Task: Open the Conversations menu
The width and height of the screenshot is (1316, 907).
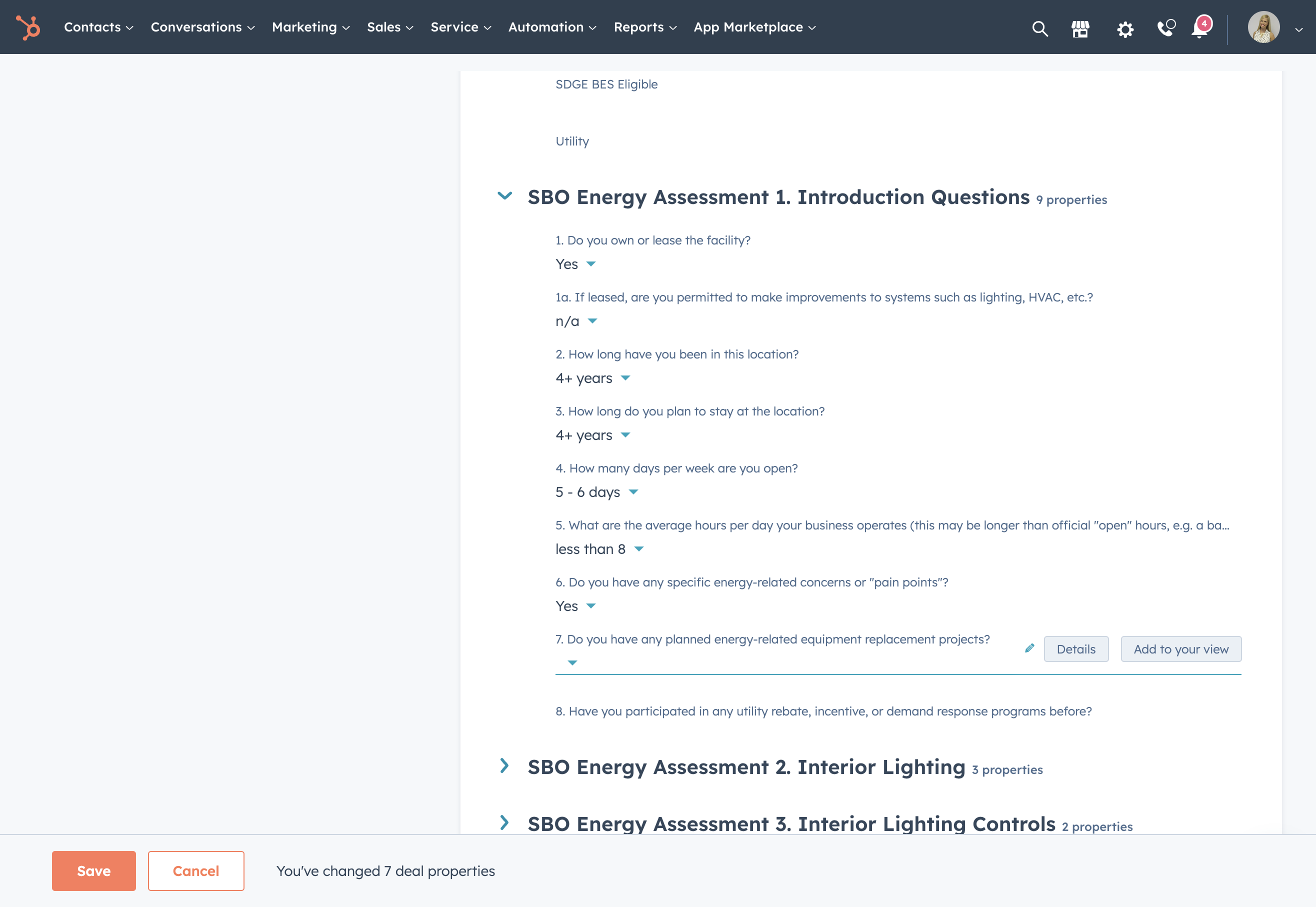Action: pyautogui.click(x=202, y=27)
